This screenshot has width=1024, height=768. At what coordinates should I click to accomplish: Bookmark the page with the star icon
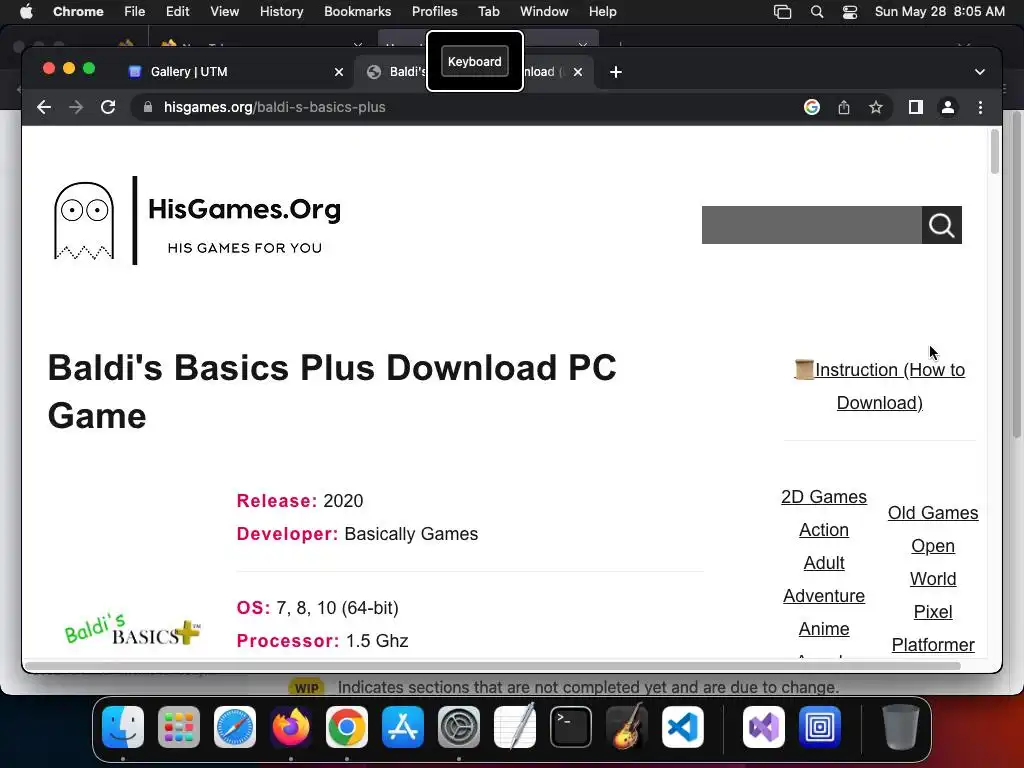[876, 107]
